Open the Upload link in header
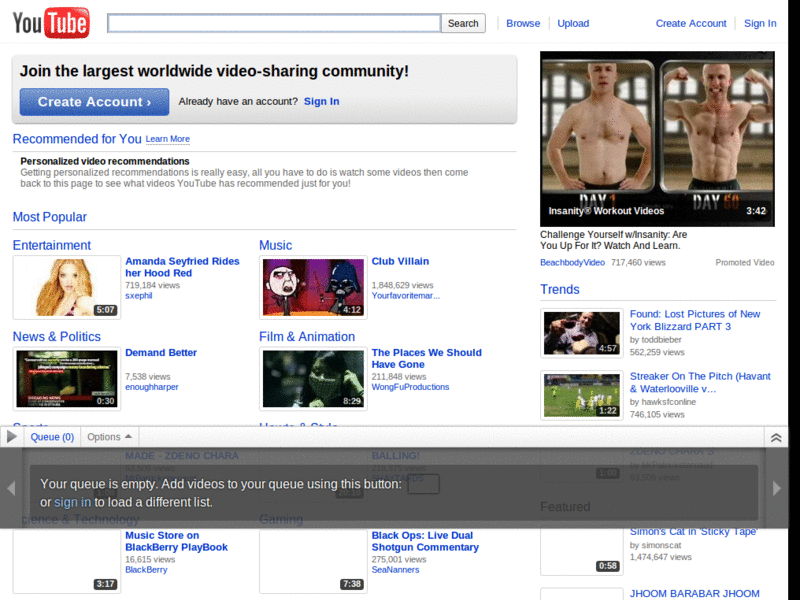Image resolution: width=800 pixels, height=600 pixels. 573,23
